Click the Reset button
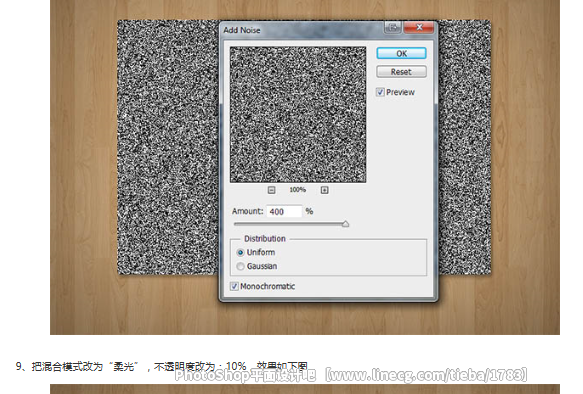583x394 pixels. tap(401, 72)
